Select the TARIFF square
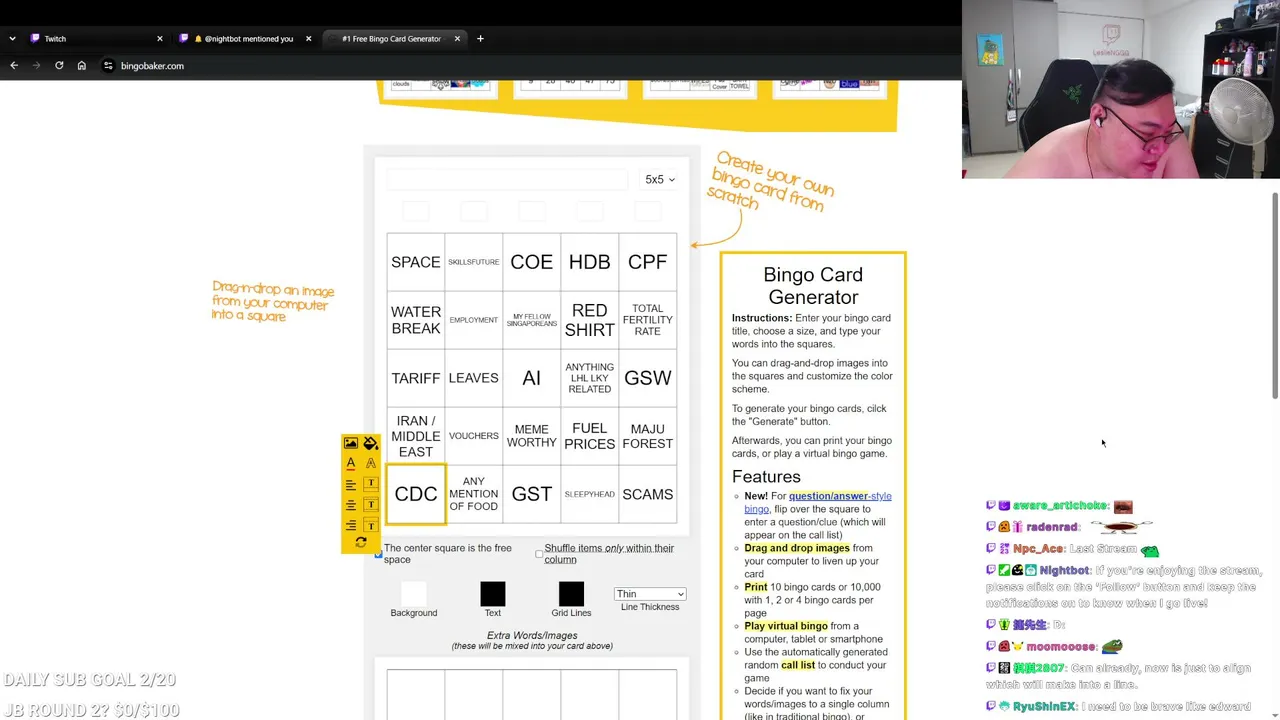1280x720 pixels. pyautogui.click(x=416, y=378)
